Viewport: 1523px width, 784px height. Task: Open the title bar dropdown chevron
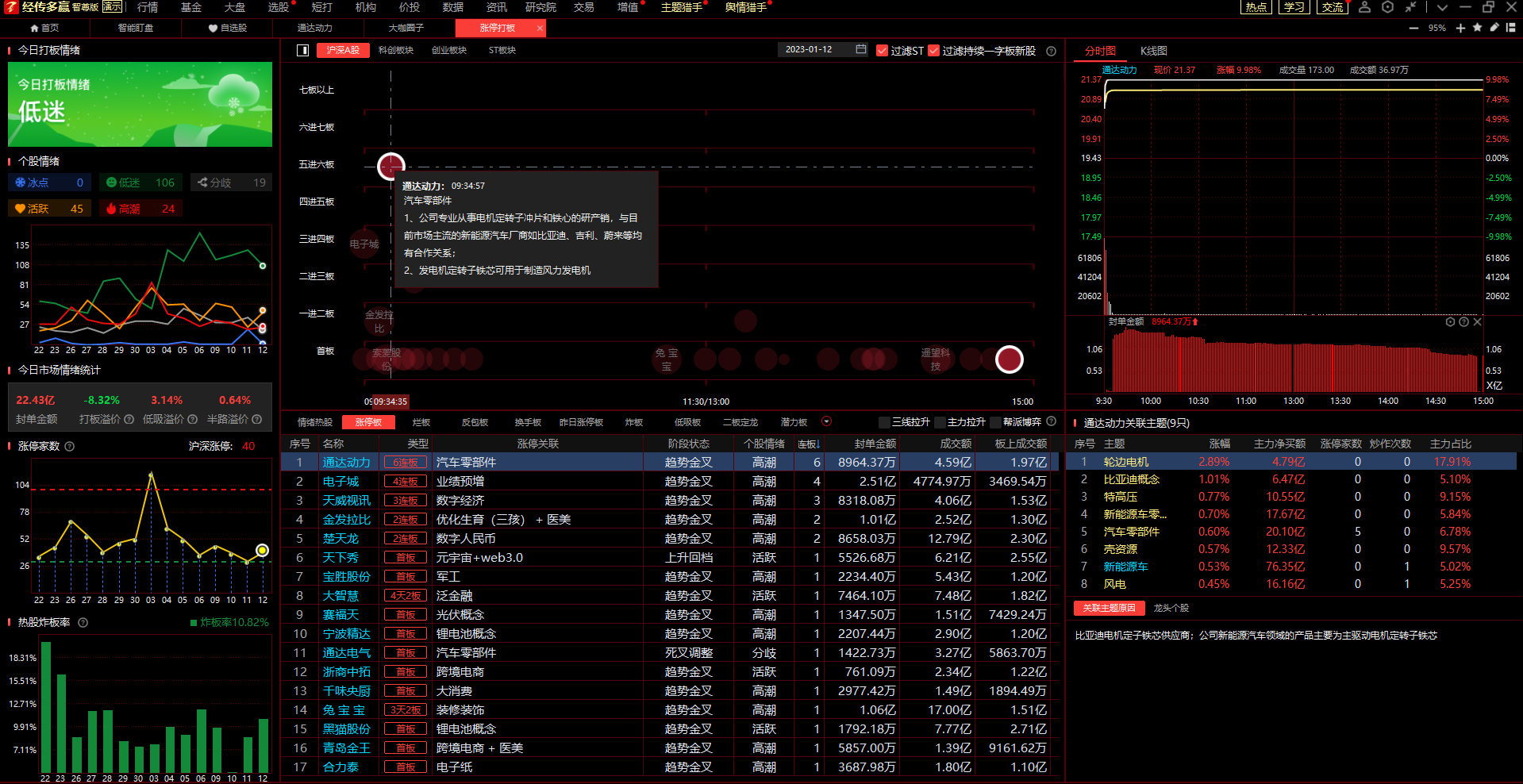click(x=1442, y=7)
